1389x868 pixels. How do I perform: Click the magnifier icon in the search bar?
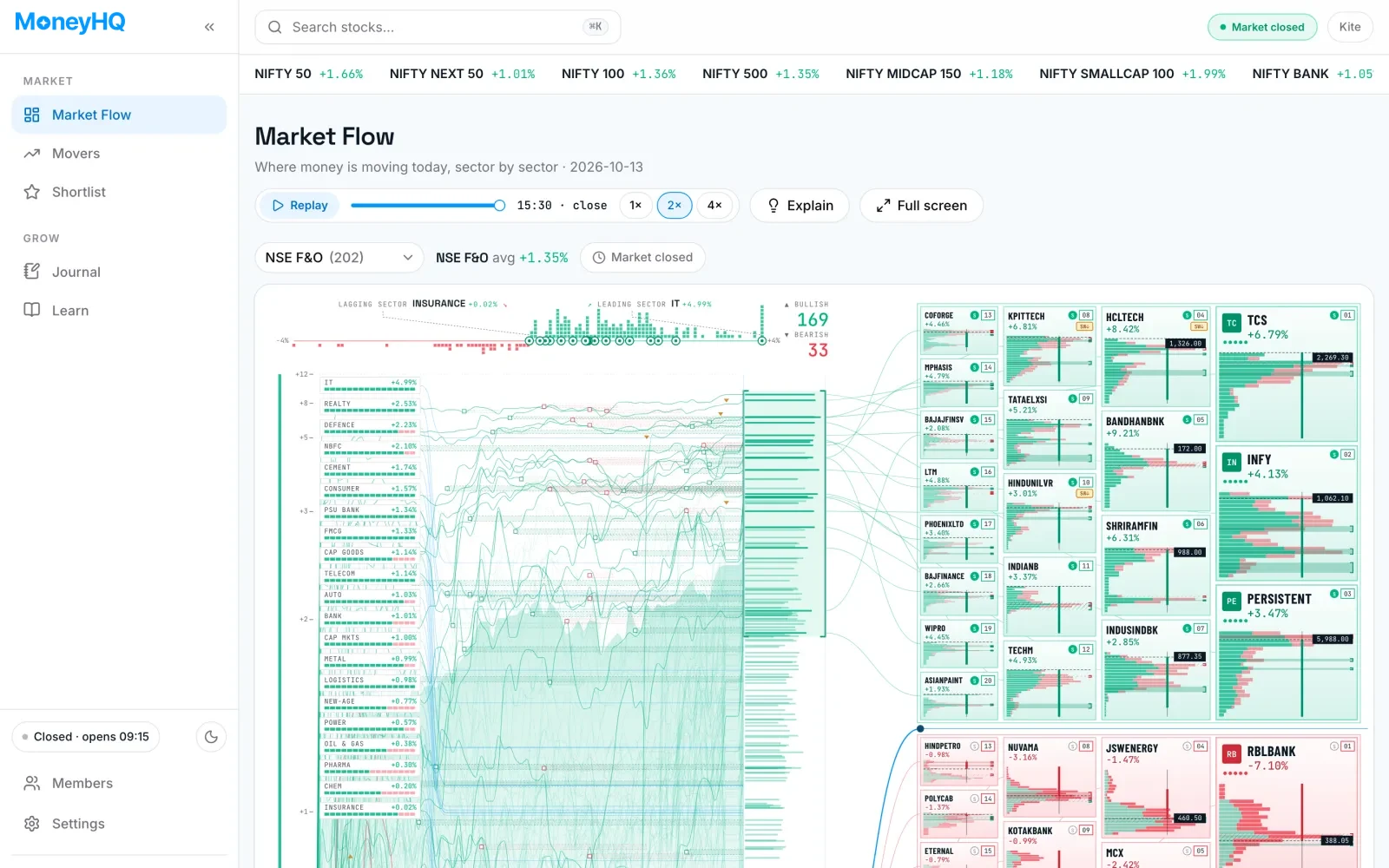click(274, 27)
